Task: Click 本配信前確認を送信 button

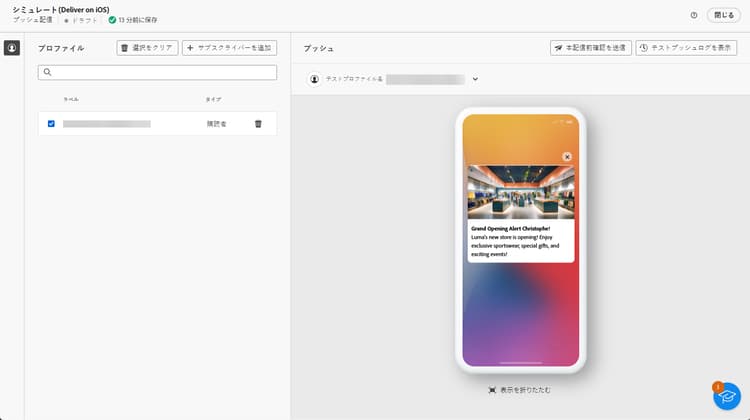Action: coord(591,48)
